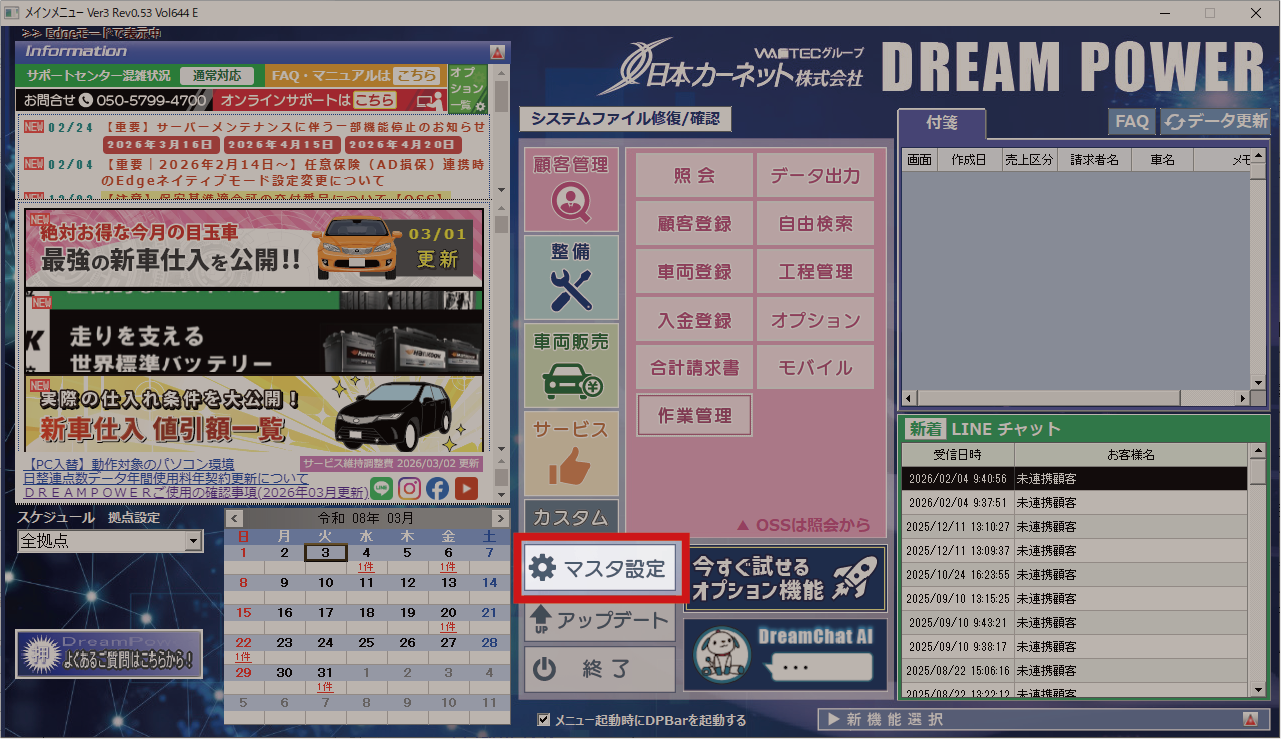This screenshot has height=739, width=1281.
Task: Open the LINE social icon
Action: point(382,488)
